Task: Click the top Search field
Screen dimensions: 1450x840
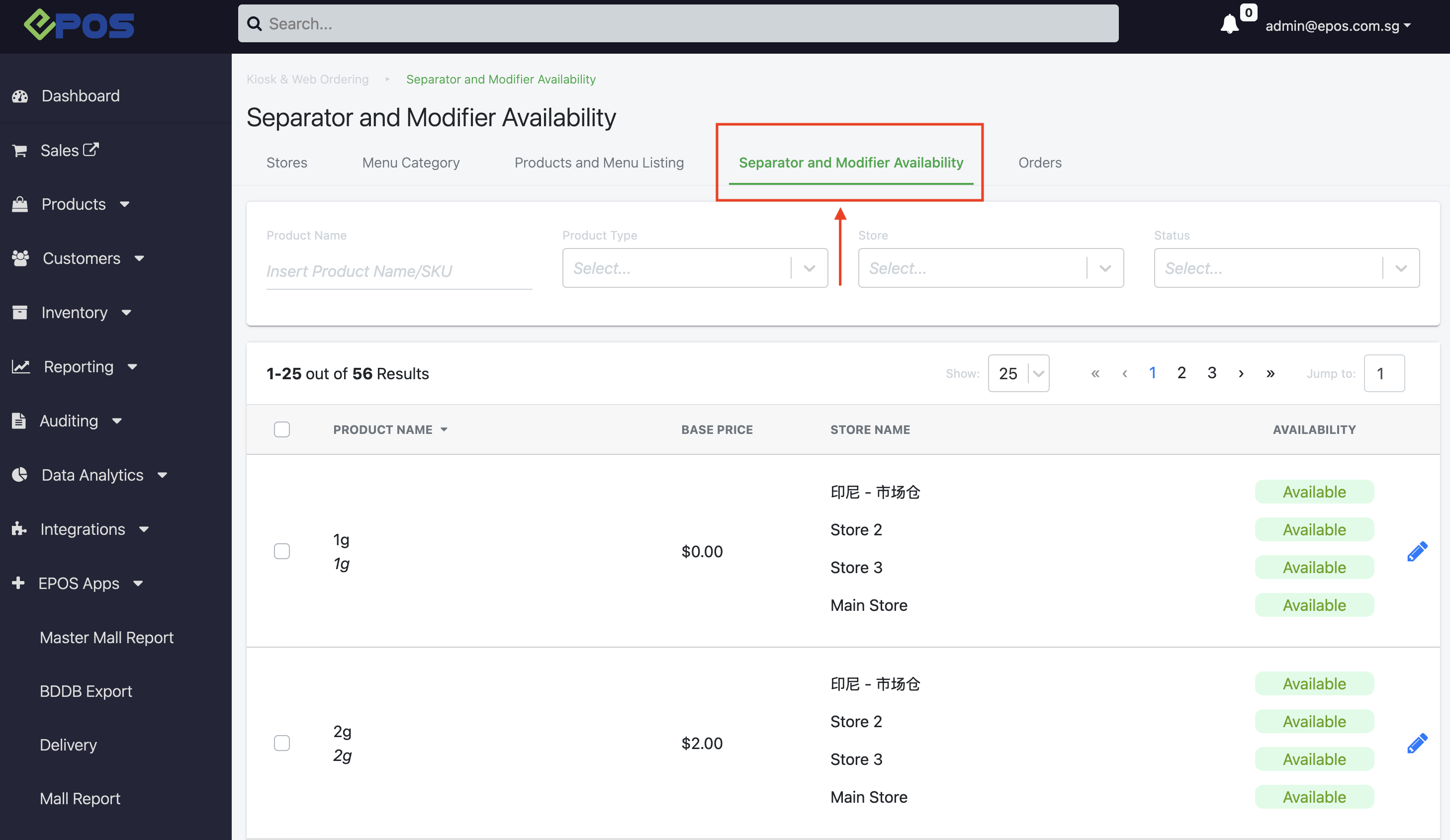Action: (678, 23)
